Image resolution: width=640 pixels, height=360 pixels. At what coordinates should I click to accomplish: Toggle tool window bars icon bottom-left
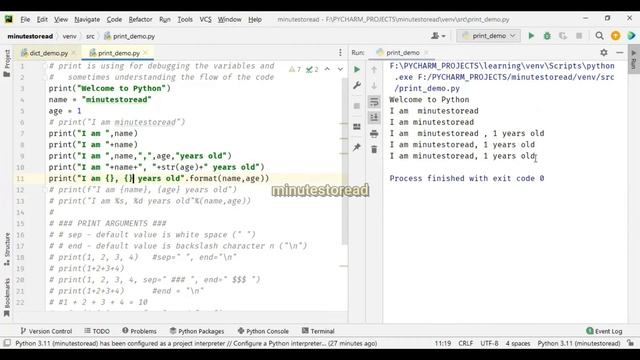click(7, 343)
